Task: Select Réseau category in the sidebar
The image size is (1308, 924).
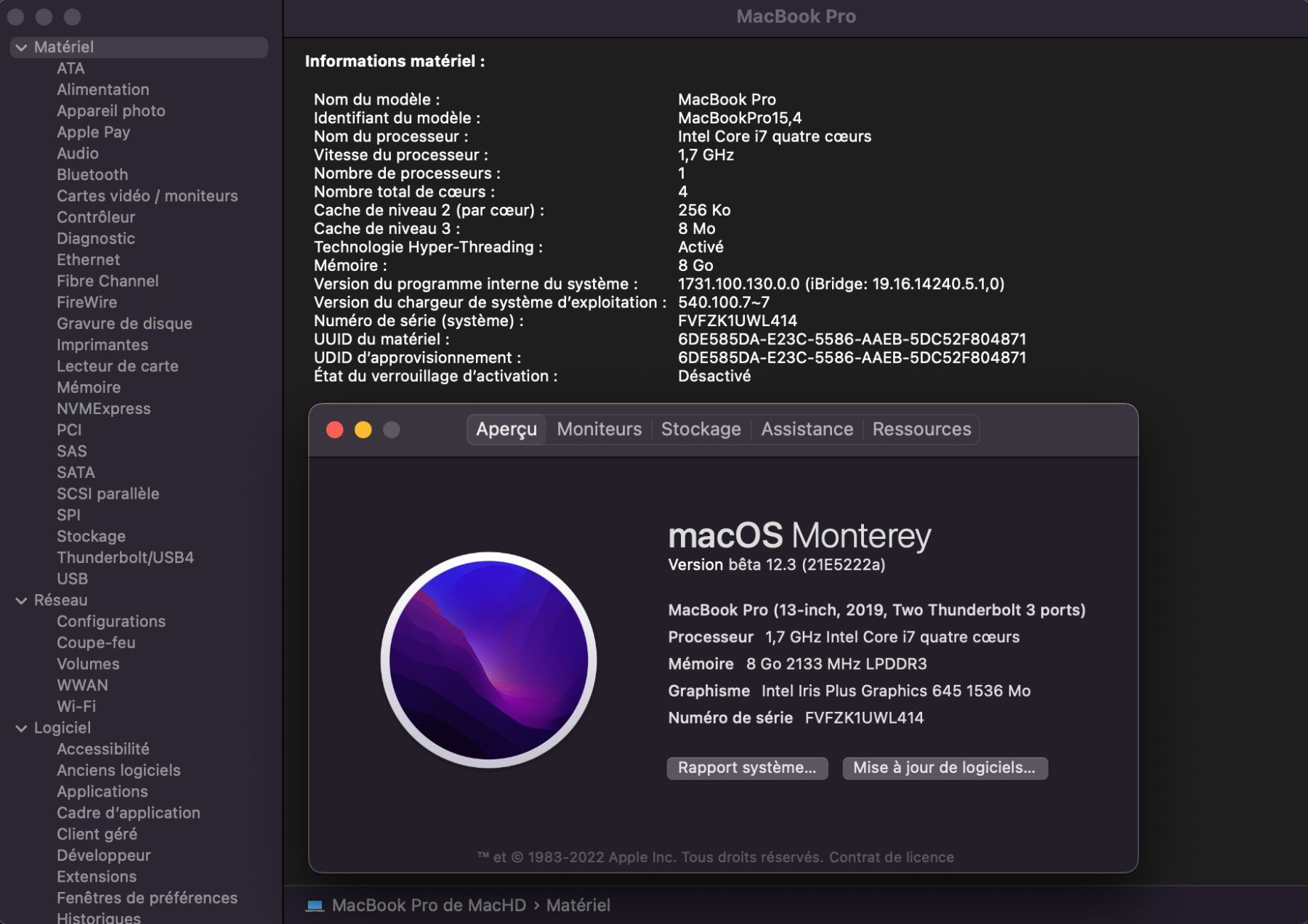Action: click(x=61, y=600)
